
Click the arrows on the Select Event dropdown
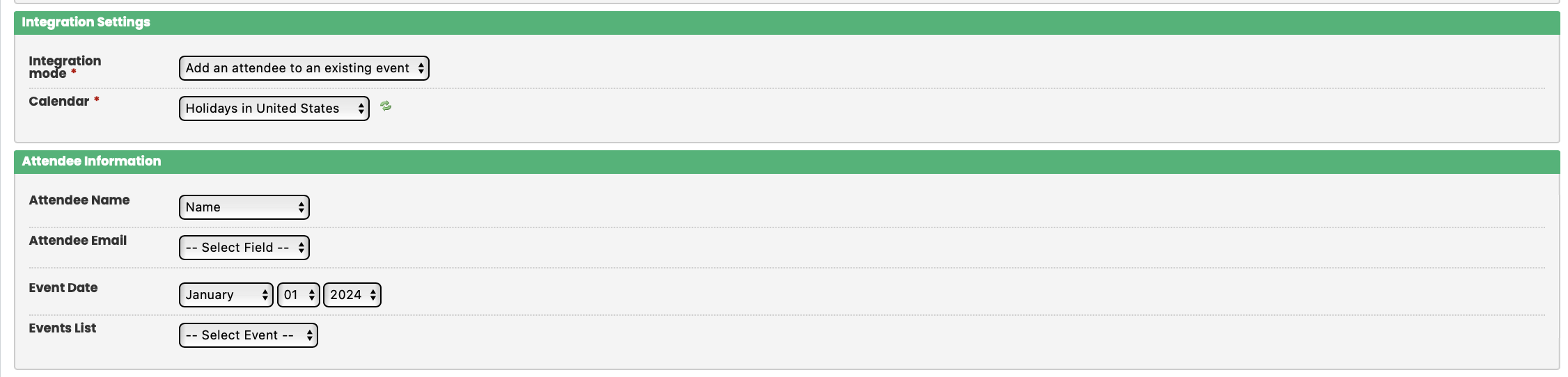pos(309,335)
